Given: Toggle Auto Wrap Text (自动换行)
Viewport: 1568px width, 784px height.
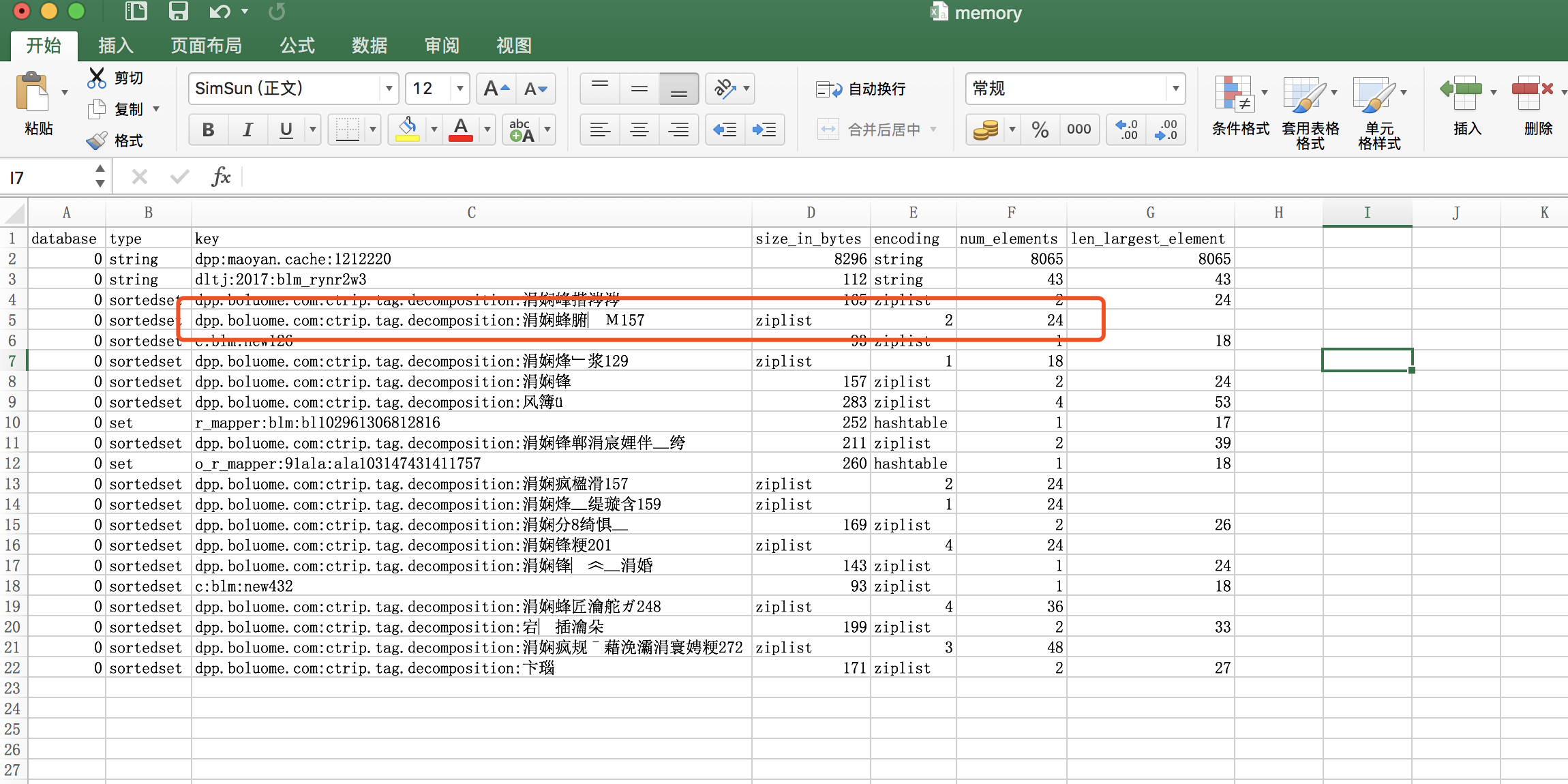Looking at the screenshot, I should [x=861, y=89].
